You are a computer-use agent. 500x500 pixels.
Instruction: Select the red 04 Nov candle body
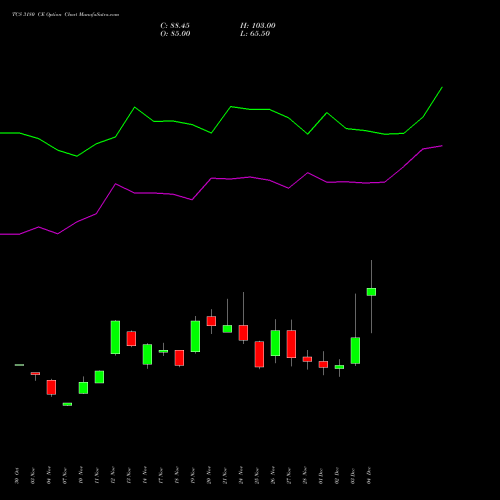[51, 387]
